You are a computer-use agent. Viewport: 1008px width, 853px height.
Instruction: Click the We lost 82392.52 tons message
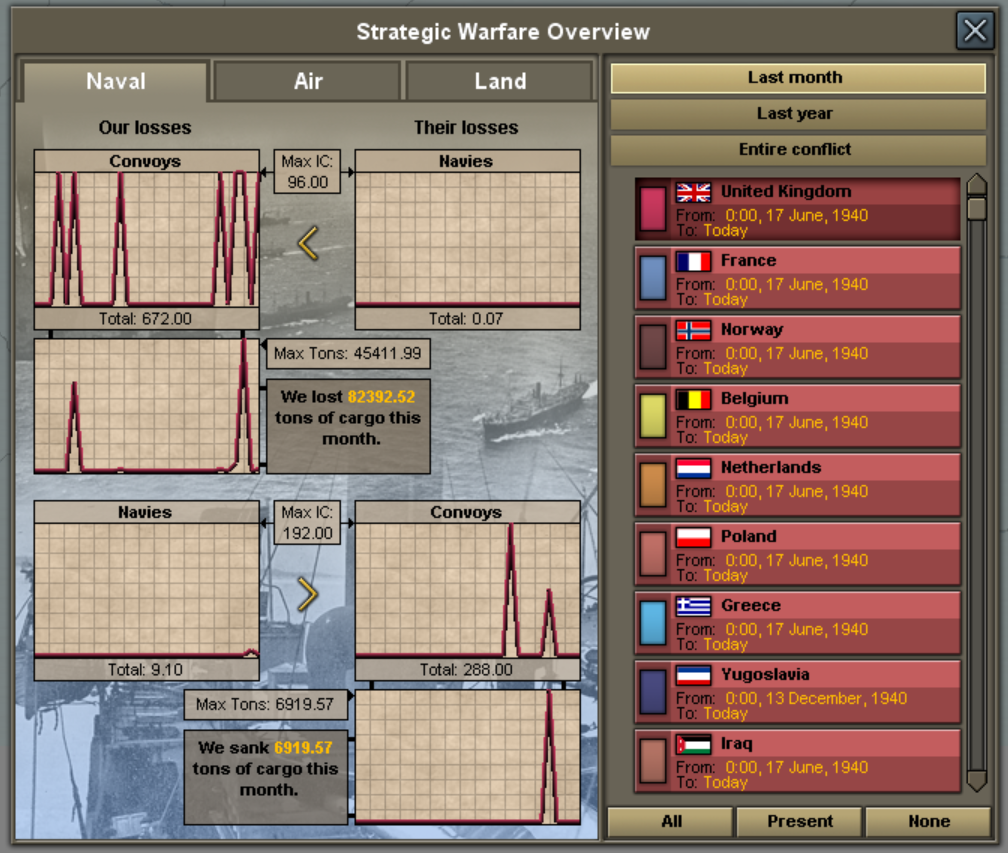[x=348, y=426]
